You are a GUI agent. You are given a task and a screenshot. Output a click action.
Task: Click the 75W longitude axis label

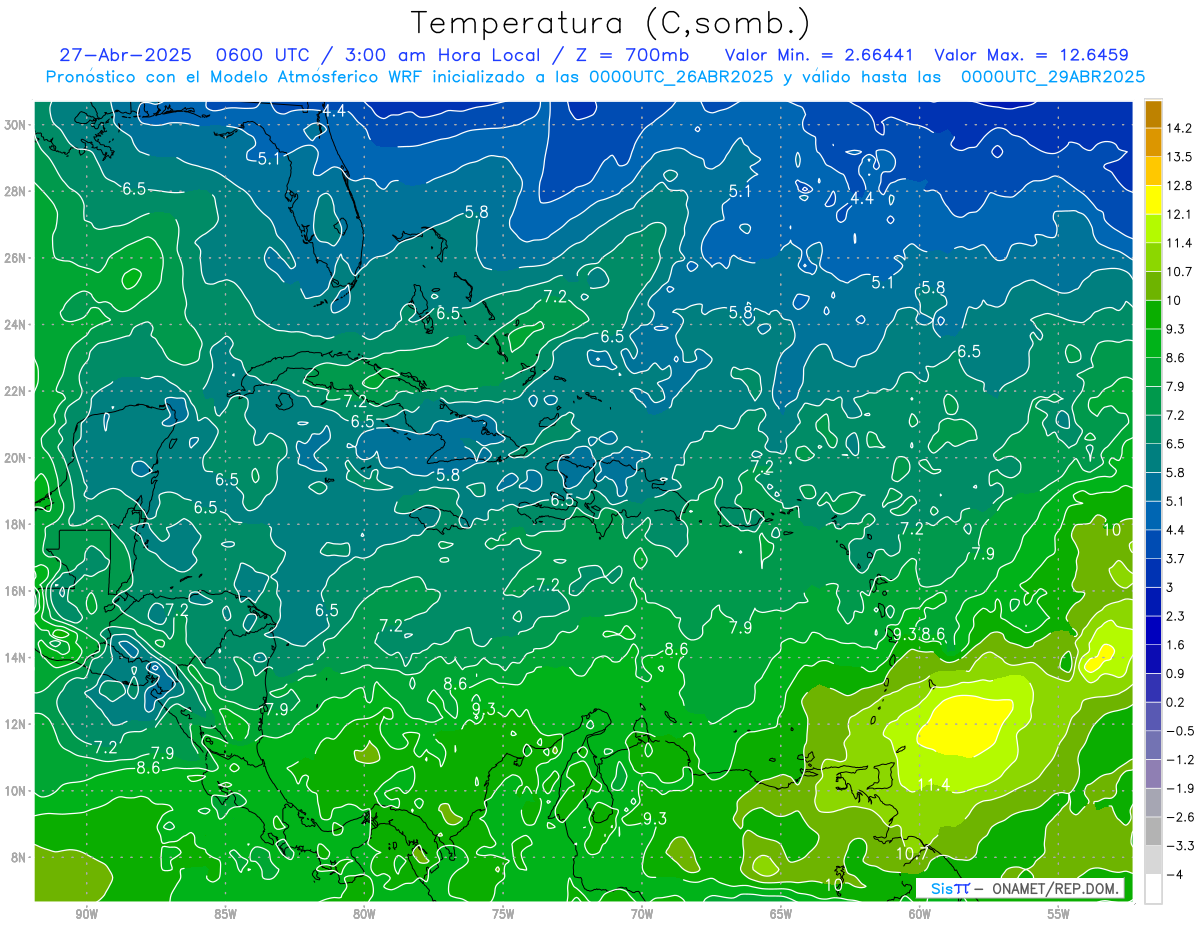click(503, 914)
